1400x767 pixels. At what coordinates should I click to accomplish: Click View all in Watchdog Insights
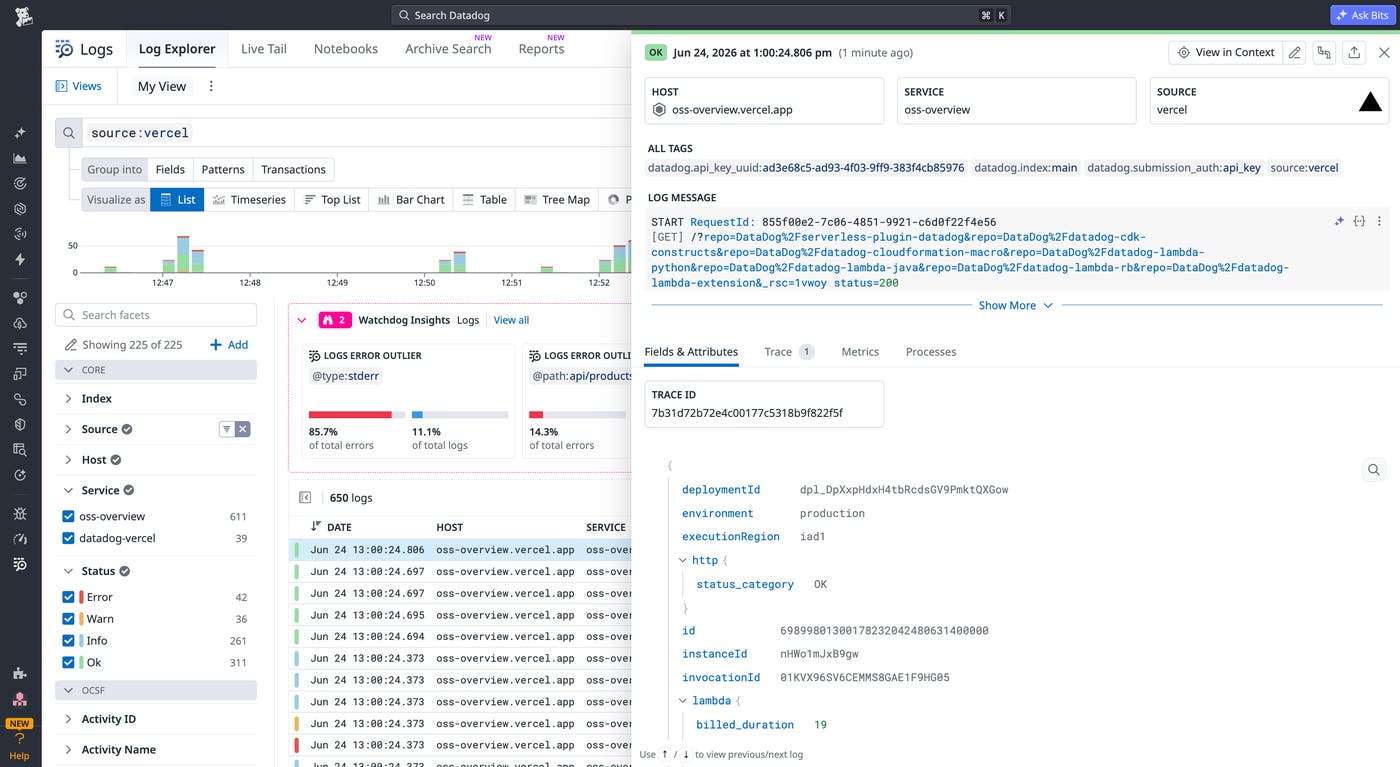(x=511, y=320)
